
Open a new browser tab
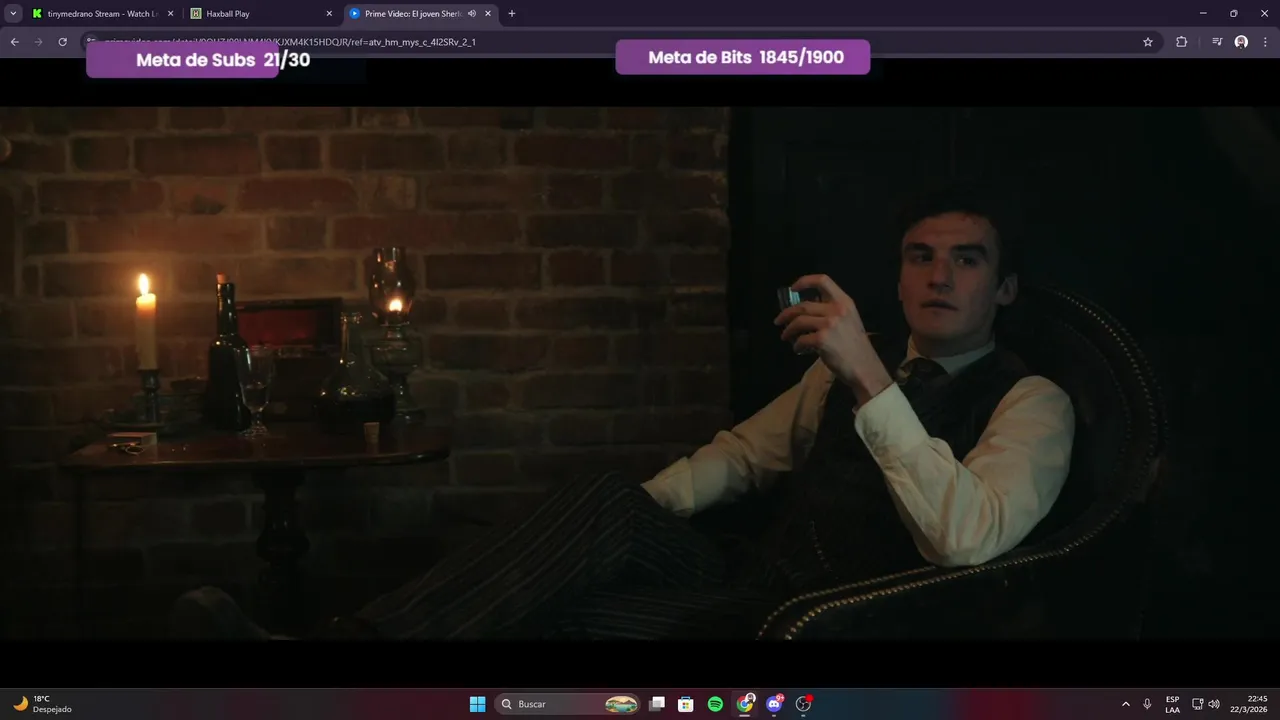(512, 14)
